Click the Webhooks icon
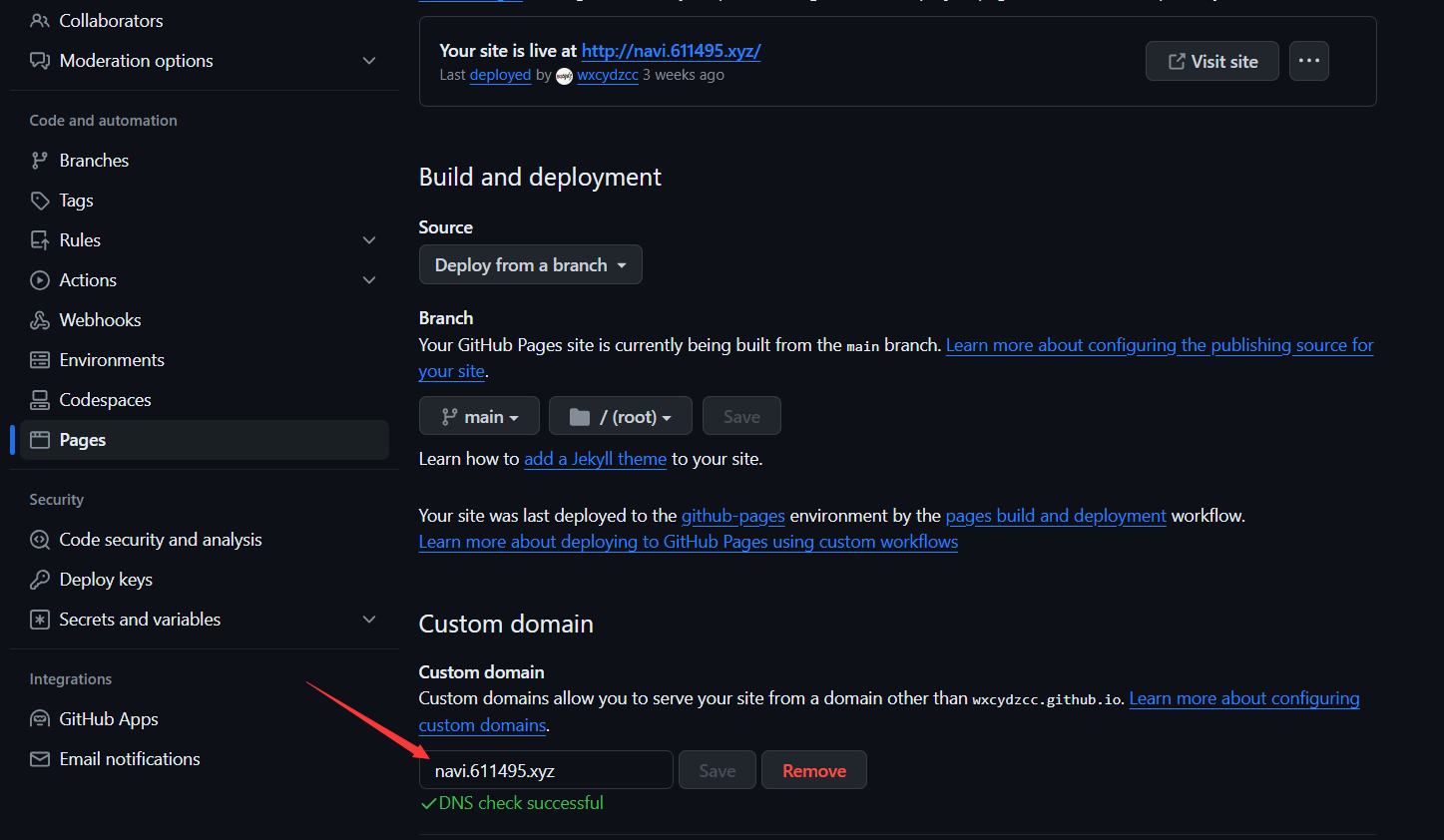The image size is (1444, 840). coord(40,320)
